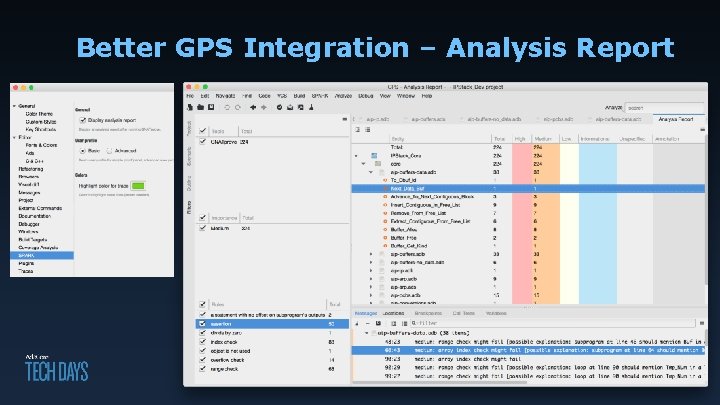The width and height of the screenshot is (720, 405).
Task: Expand the aip-arp.adb node
Action: coord(371,279)
